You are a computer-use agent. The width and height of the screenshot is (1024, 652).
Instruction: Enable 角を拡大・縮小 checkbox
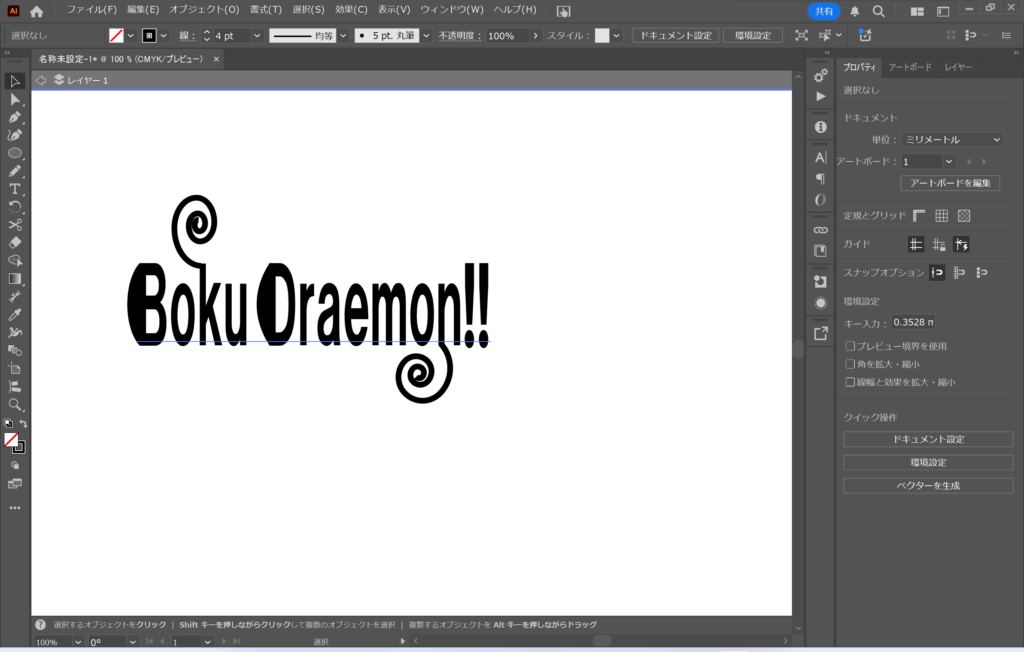(850, 364)
